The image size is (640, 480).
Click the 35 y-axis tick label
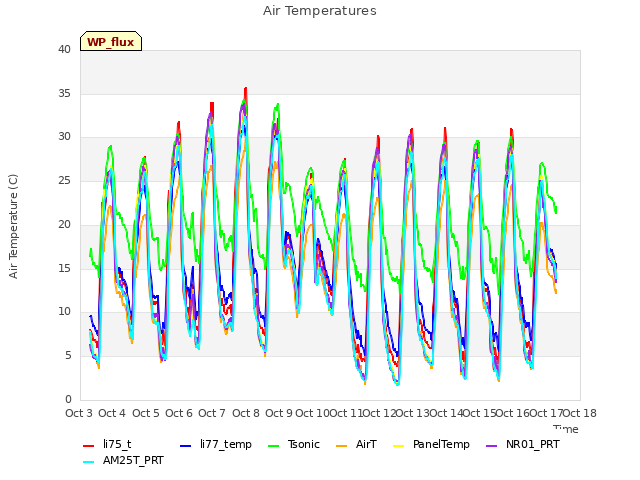click(x=64, y=93)
